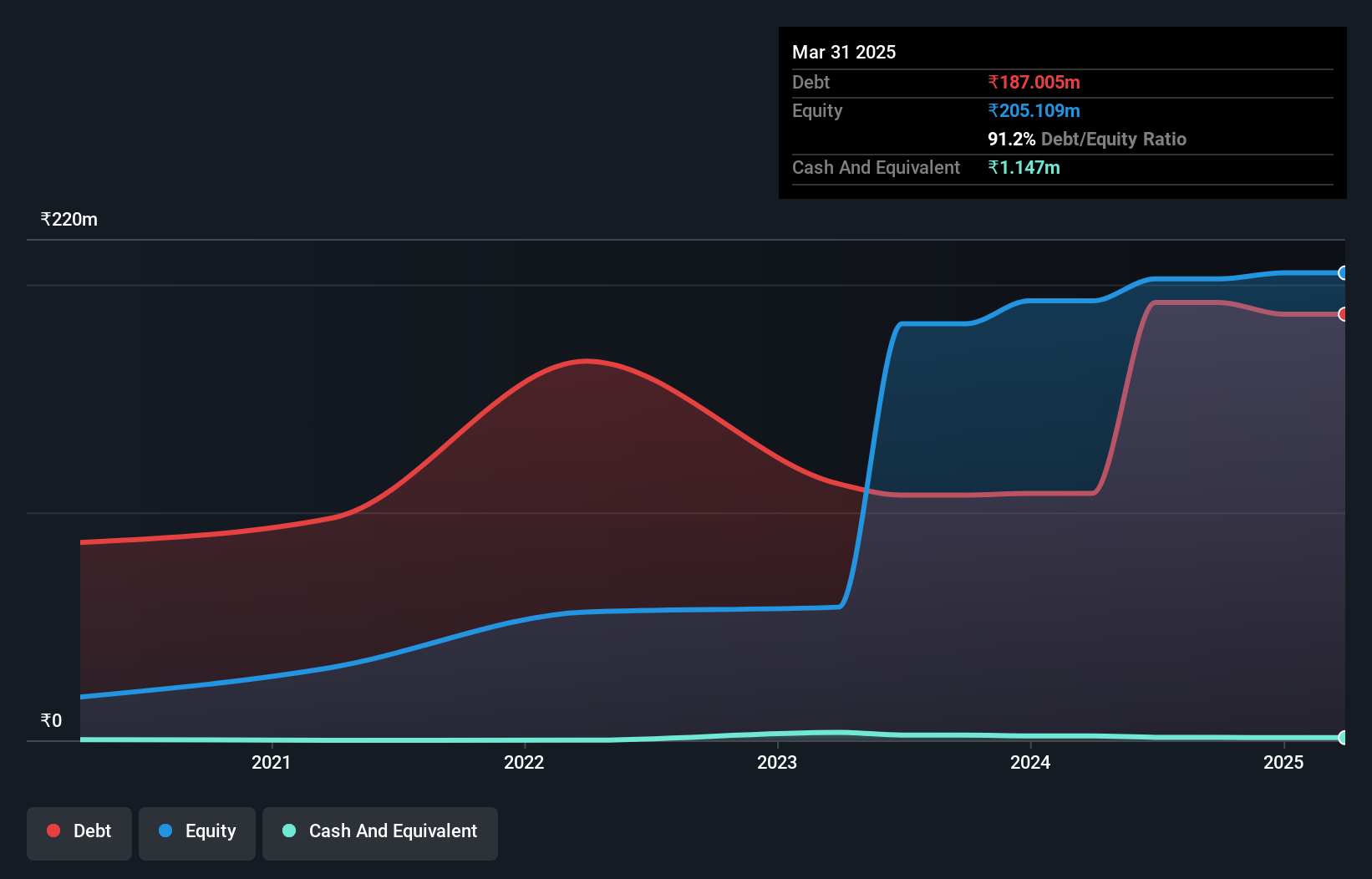The height and width of the screenshot is (879, 1372).
Task: Click the ₹187.005m debt value
Action: click(x=1034, y=82)
